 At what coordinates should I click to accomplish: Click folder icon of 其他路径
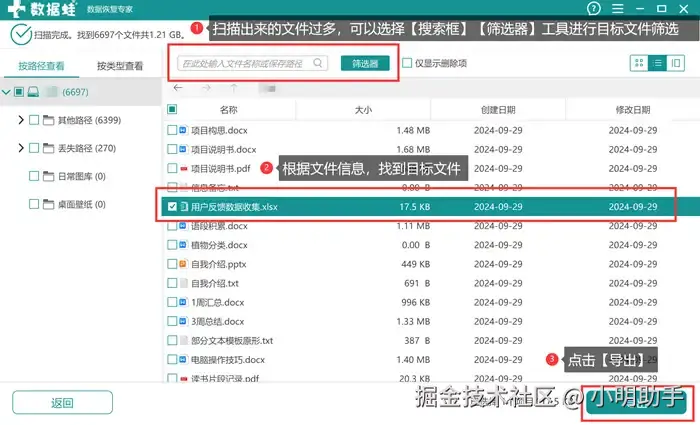point(48,120)
